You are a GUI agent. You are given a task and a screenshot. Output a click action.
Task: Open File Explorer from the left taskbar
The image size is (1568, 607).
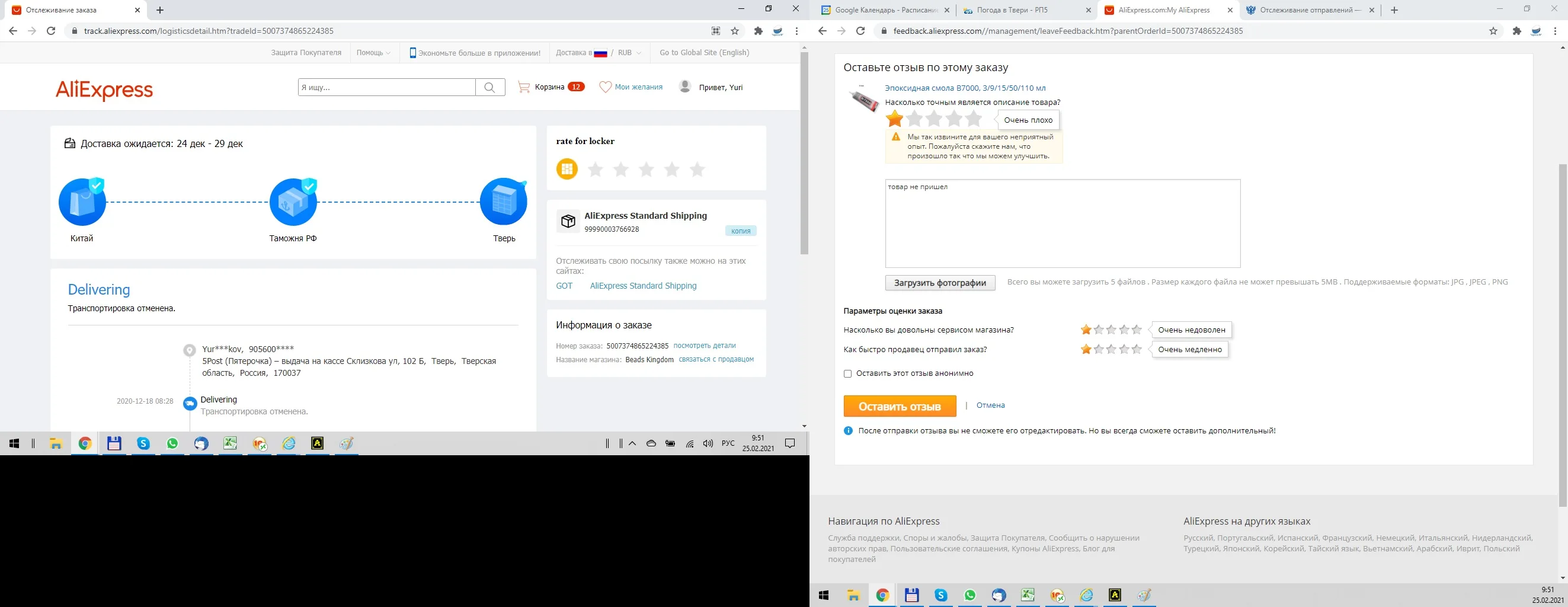click(56, 444)
